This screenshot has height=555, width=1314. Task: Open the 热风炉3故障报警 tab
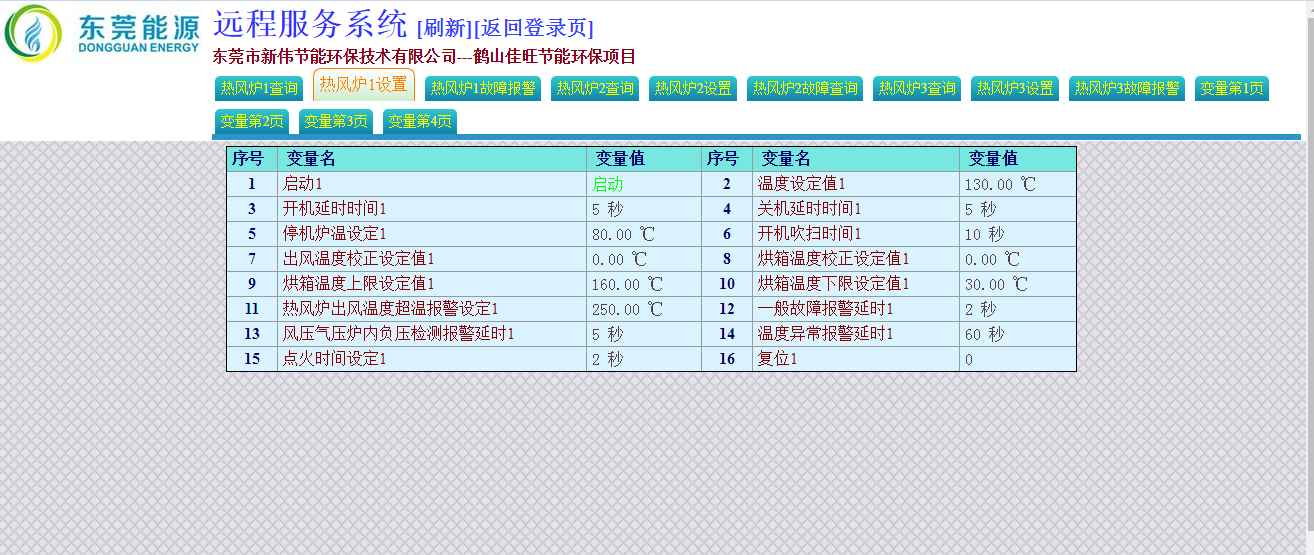[x=1127, y=89]
